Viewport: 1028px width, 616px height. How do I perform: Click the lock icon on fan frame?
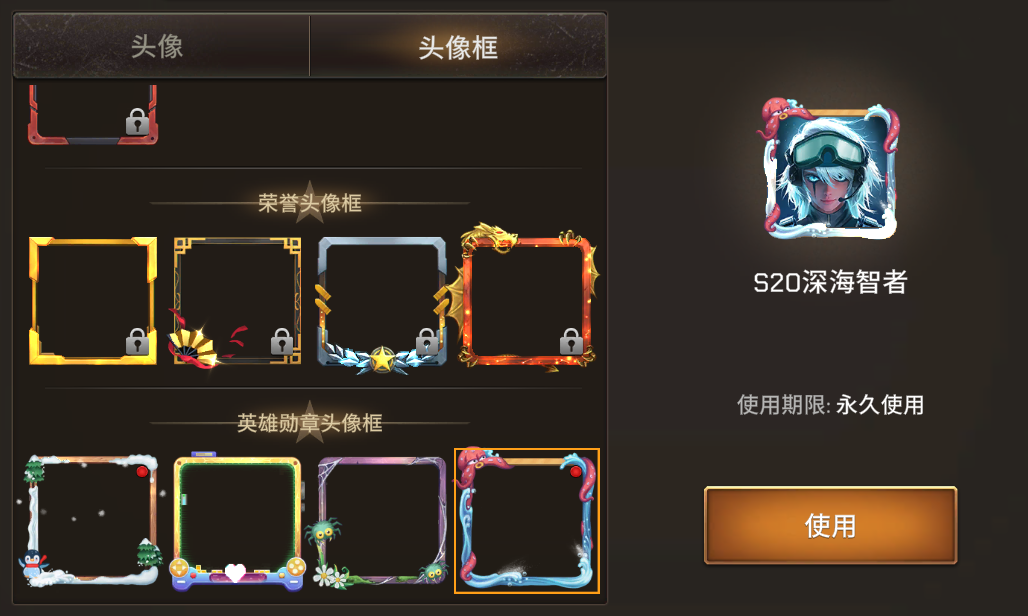click(x=282, y=341)
